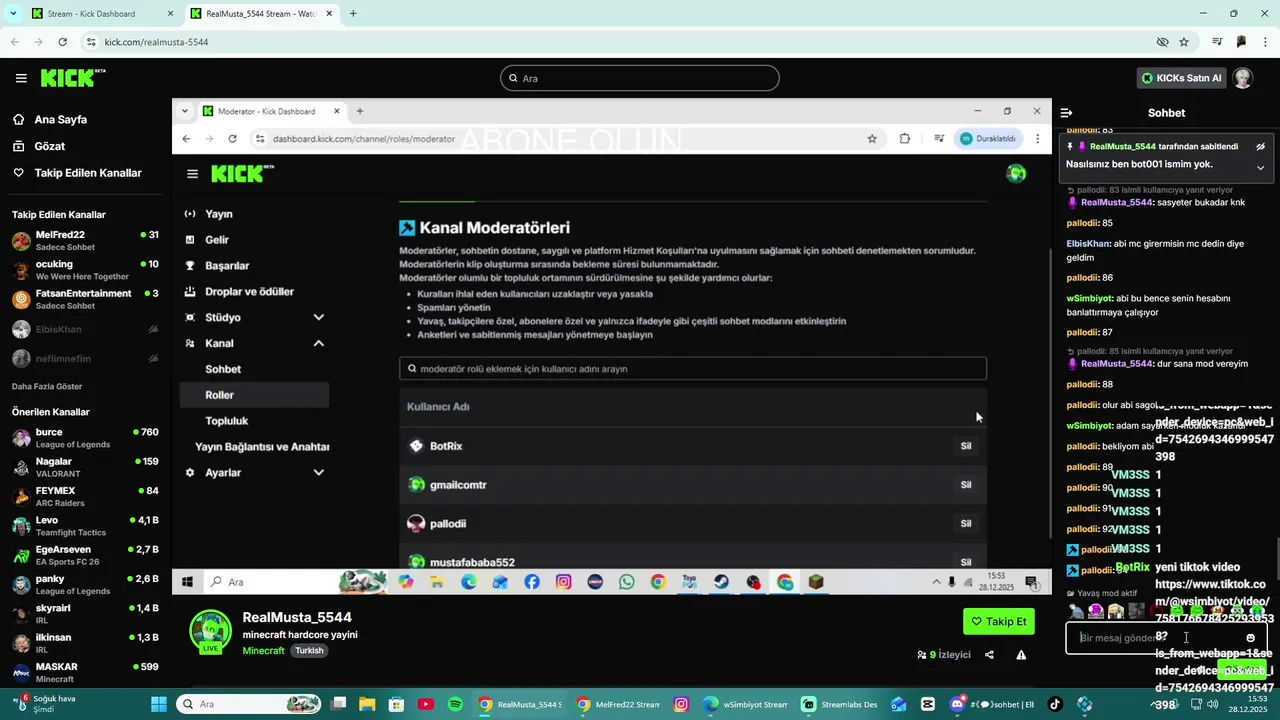Screen dimensions: 1280x720
Task: Open FEYMEX ARC Raiders channel
Action: coord(85,496)
